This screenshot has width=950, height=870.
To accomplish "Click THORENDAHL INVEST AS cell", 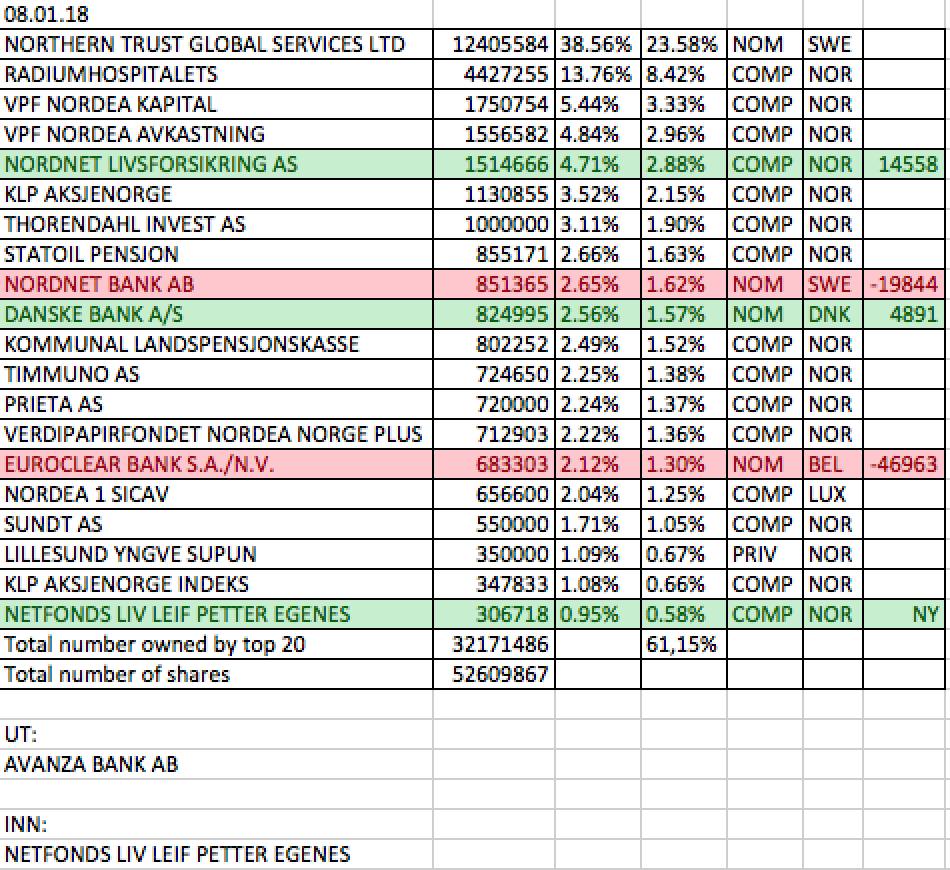I will [216, 224].
